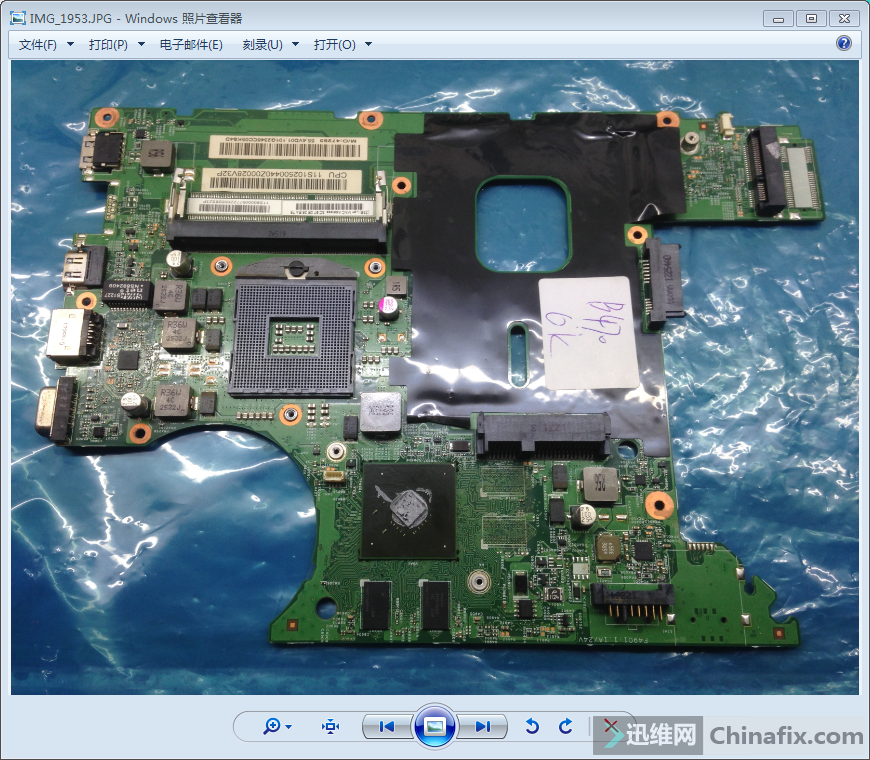Rotate the image clockwise
The width and height of the screenshot is (870, 760).
[566, 727]
